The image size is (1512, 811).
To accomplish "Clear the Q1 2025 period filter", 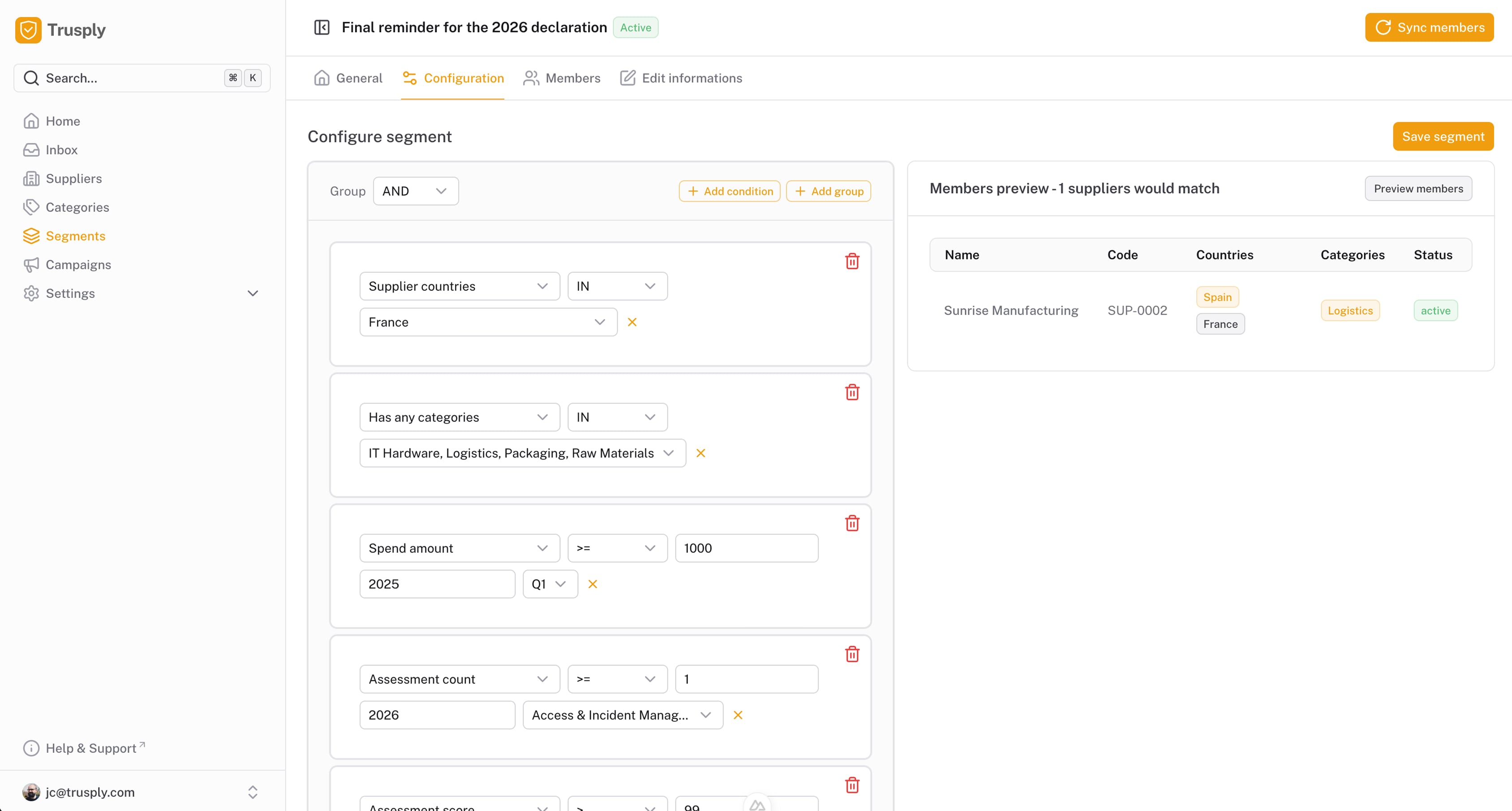I will pyautogui.click(x=592, y=584).
